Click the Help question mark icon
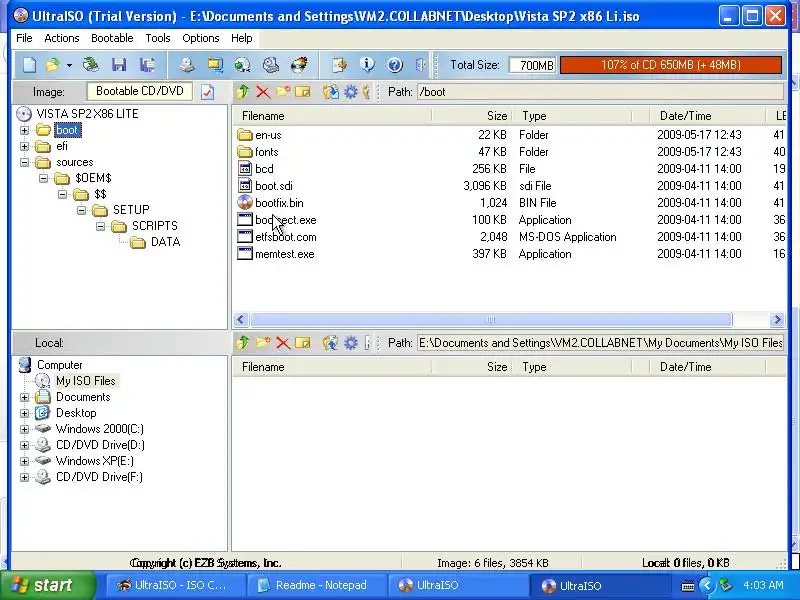The image size is (800, 600). tap(395, 65)
